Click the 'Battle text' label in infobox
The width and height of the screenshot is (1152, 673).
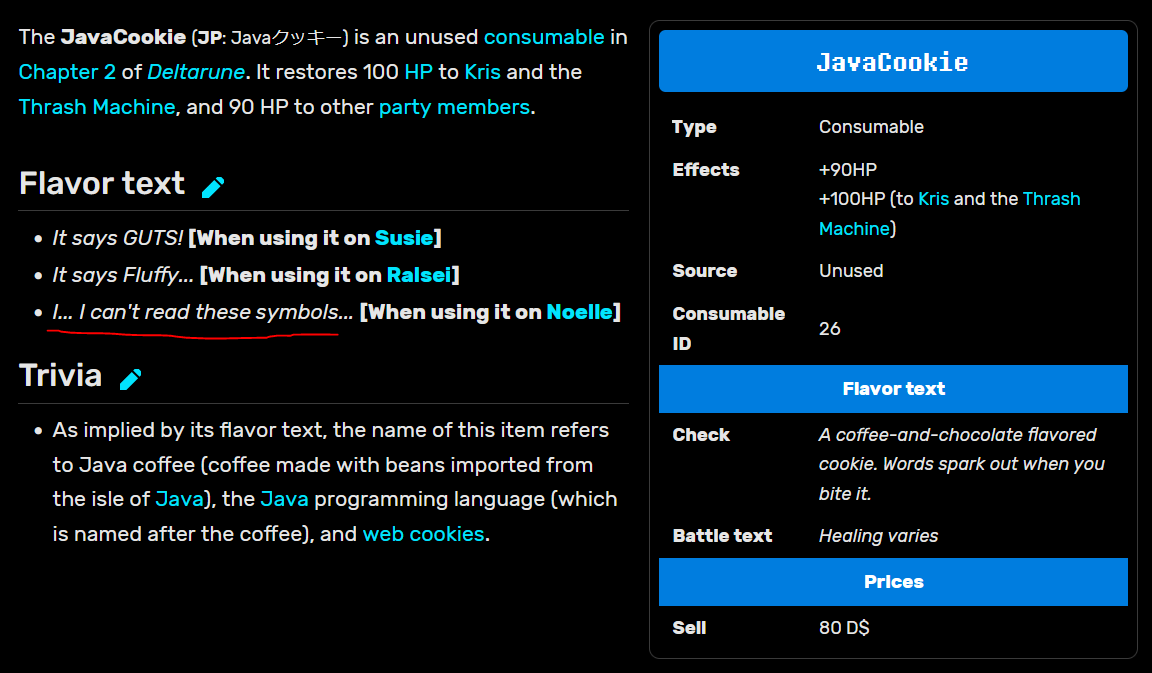pos(722,536)
